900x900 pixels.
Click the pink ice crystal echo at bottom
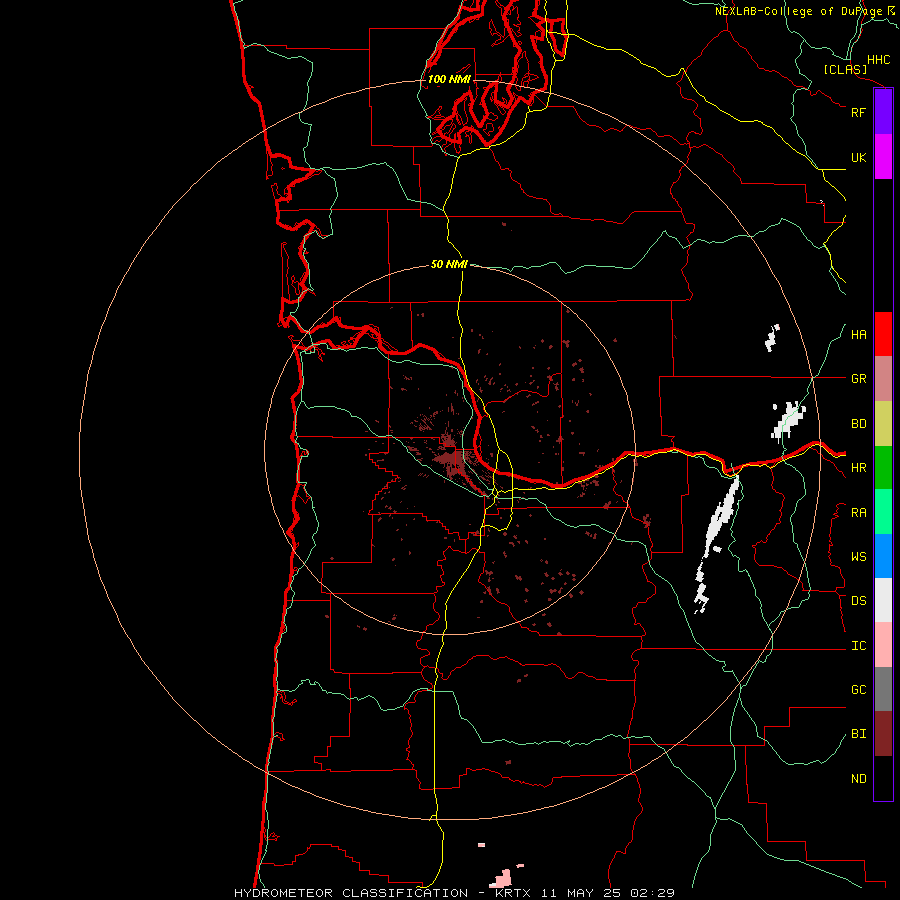pyautogui.click(x=502, y=879)
